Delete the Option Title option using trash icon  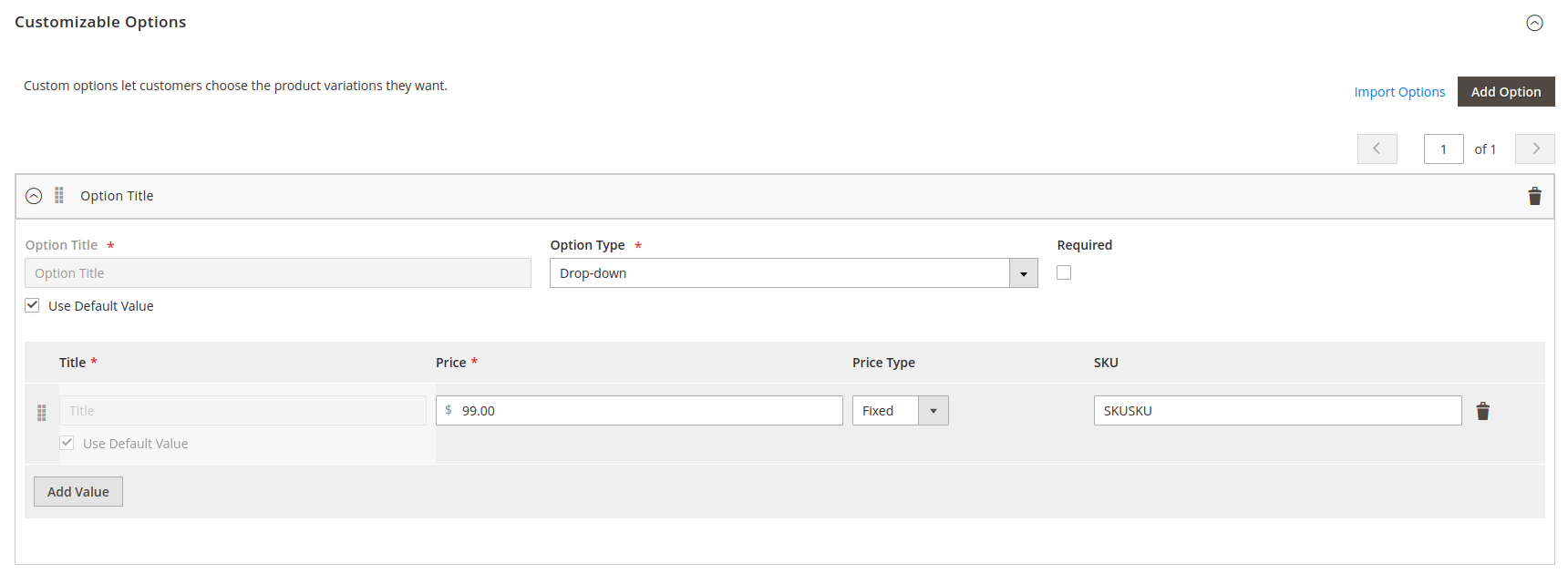pyautogui.click(x=1534, y=196)
